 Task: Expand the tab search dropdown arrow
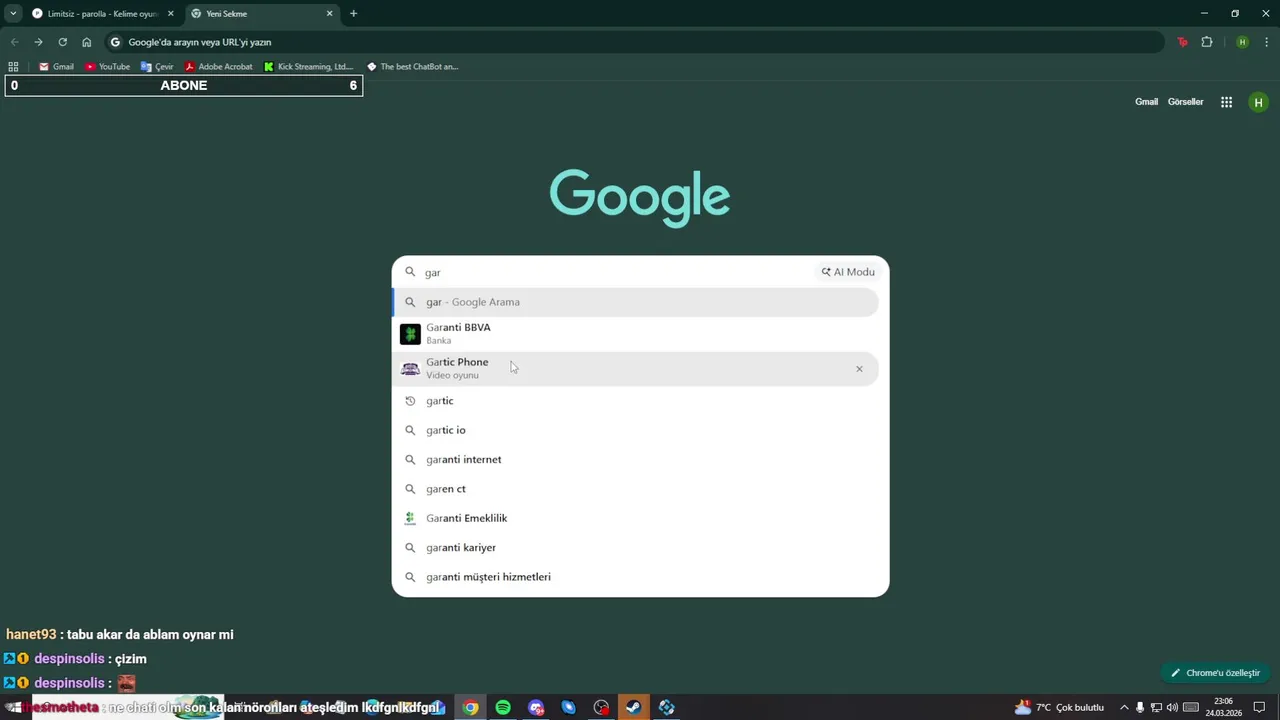[x=13, y=14]
